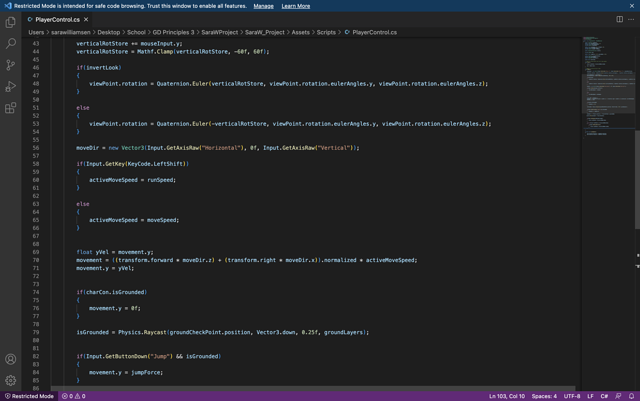Click the else keyword on line 51
The image size is (640, 401).
click(x=83, y=108)
